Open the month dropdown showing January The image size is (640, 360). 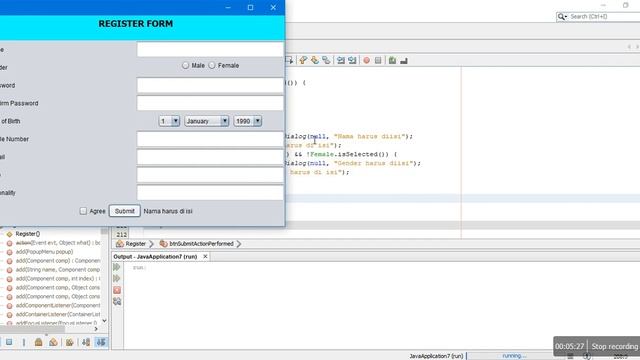pyautogui.click(x=207, y=121)
